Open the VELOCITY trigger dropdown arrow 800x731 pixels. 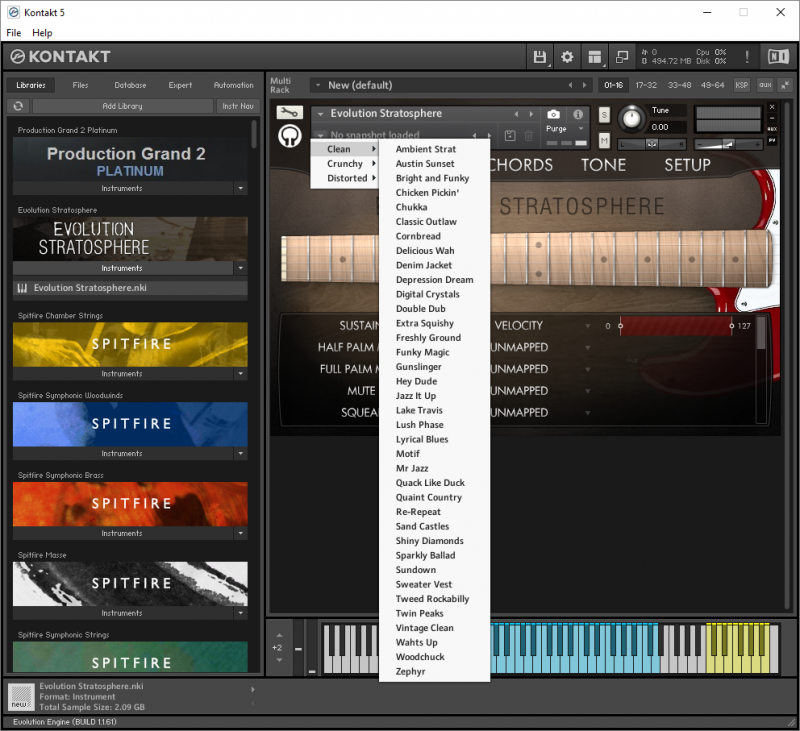click(x=588, y=326)
